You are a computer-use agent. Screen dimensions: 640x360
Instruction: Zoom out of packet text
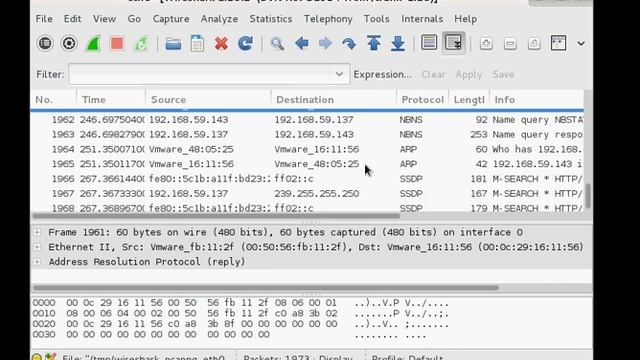point(510,43)
